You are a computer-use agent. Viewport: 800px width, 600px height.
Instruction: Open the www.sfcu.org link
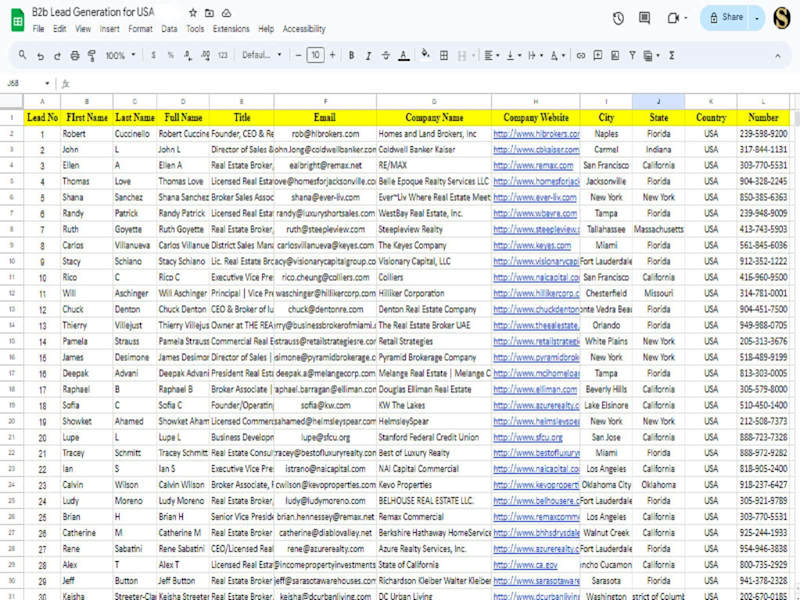point(528,437)
